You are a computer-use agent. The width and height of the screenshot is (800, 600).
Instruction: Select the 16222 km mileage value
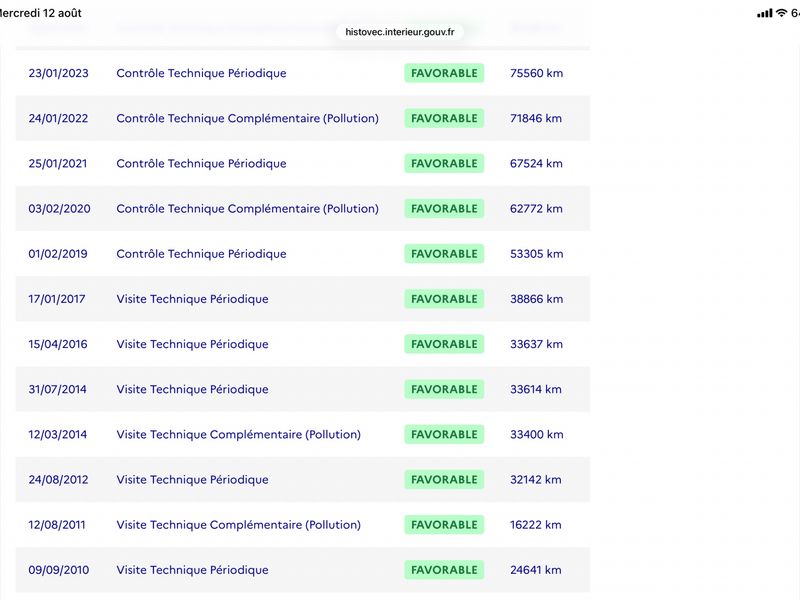(x=536, y=525)
